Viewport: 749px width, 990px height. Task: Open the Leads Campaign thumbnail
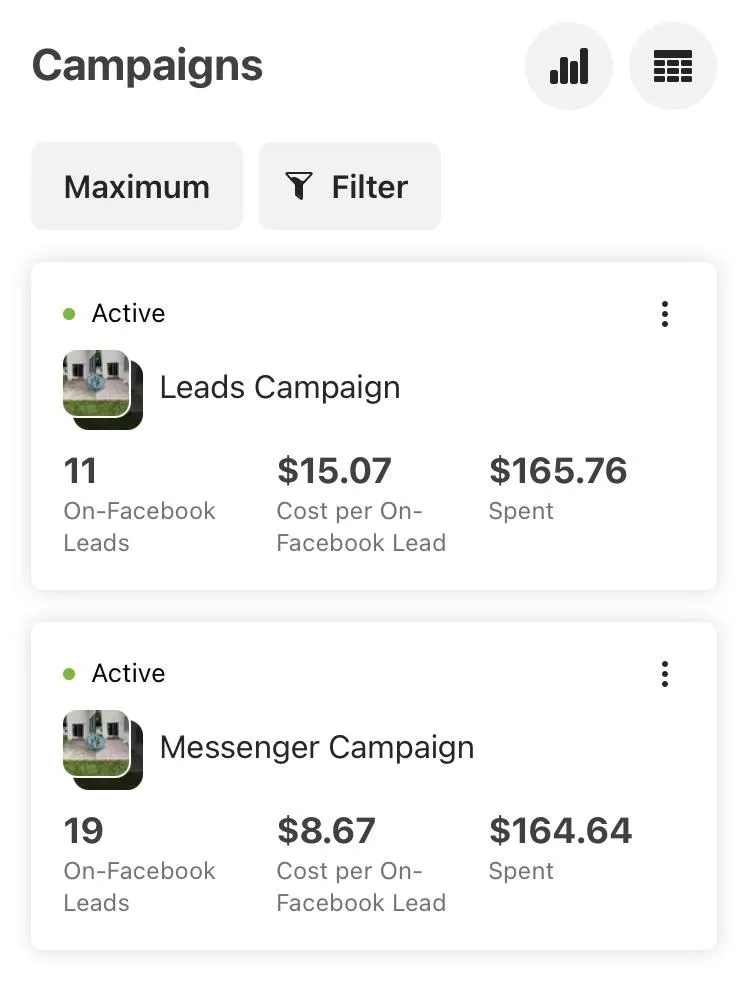103,390
